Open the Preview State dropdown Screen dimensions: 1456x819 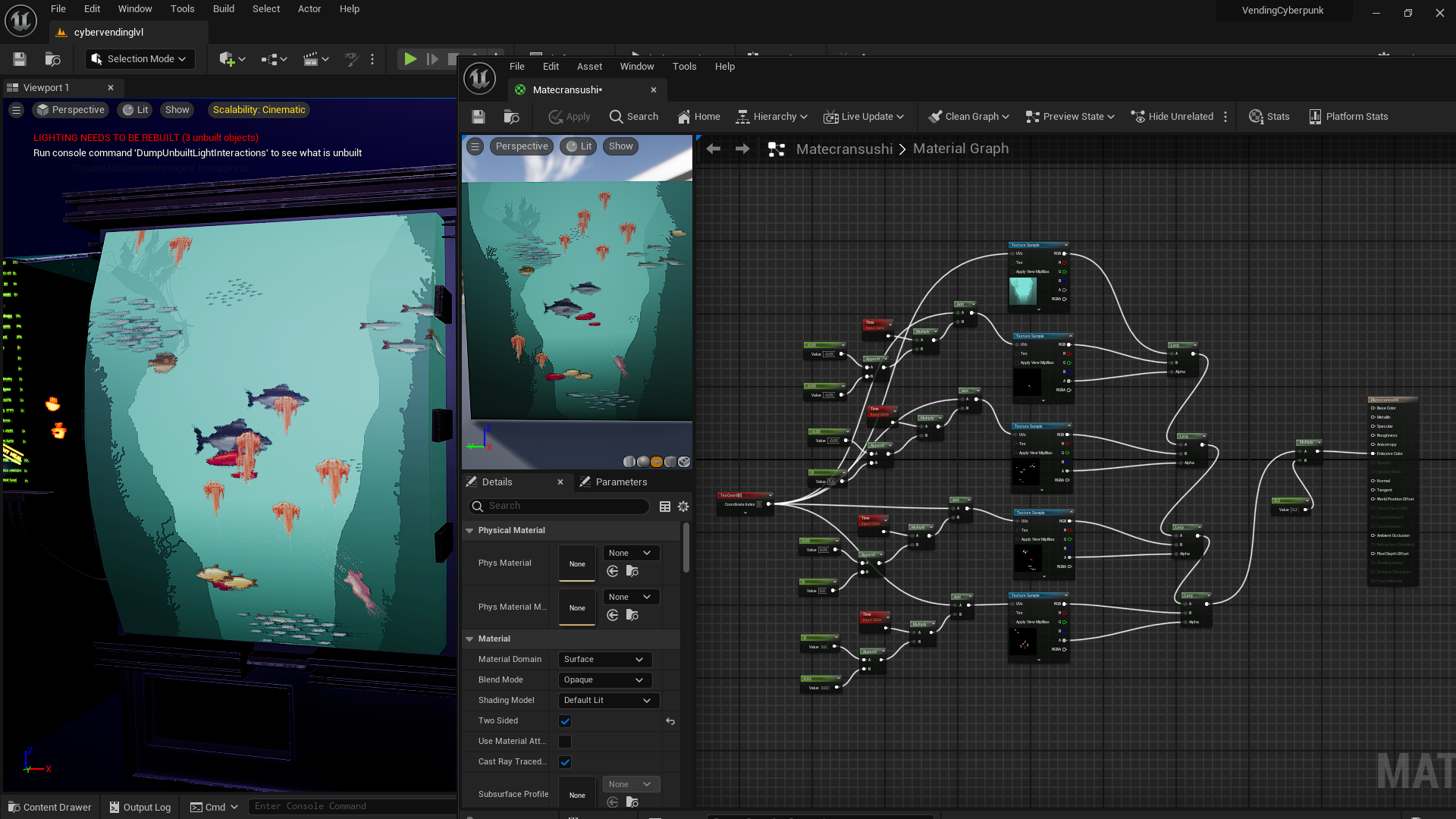tap(1070, 117)
